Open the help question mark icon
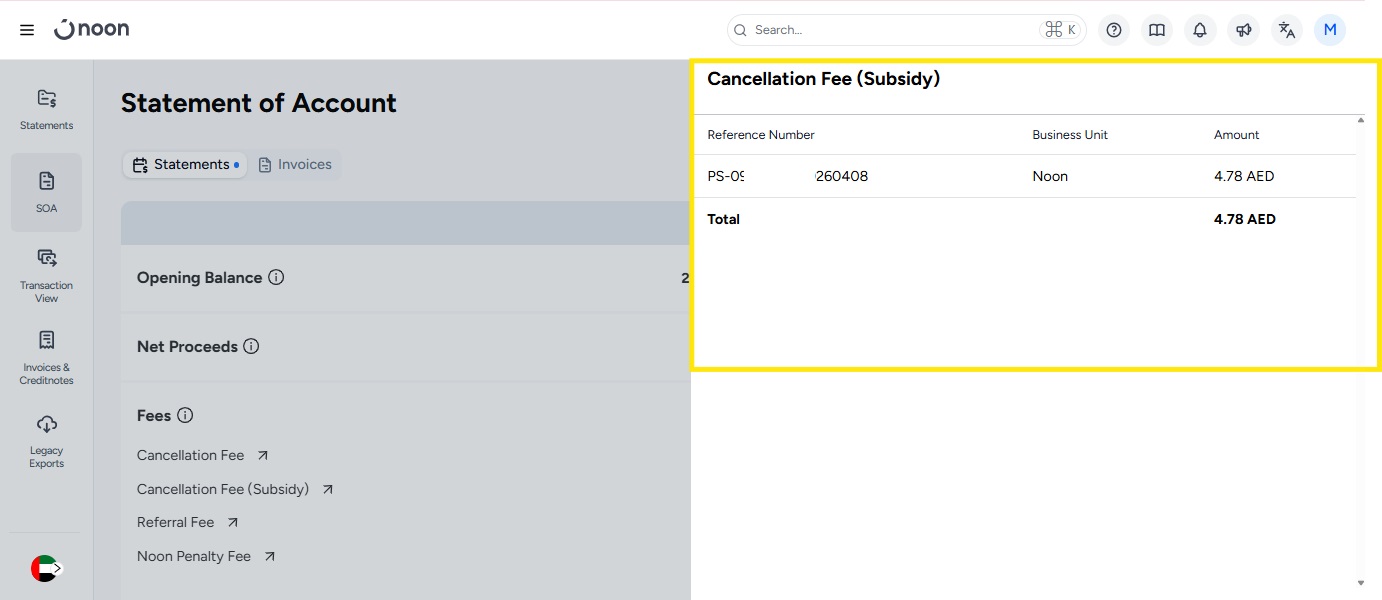This screenshot has width=1382, height=600. pyautogui.click(x=1114, y=30)
